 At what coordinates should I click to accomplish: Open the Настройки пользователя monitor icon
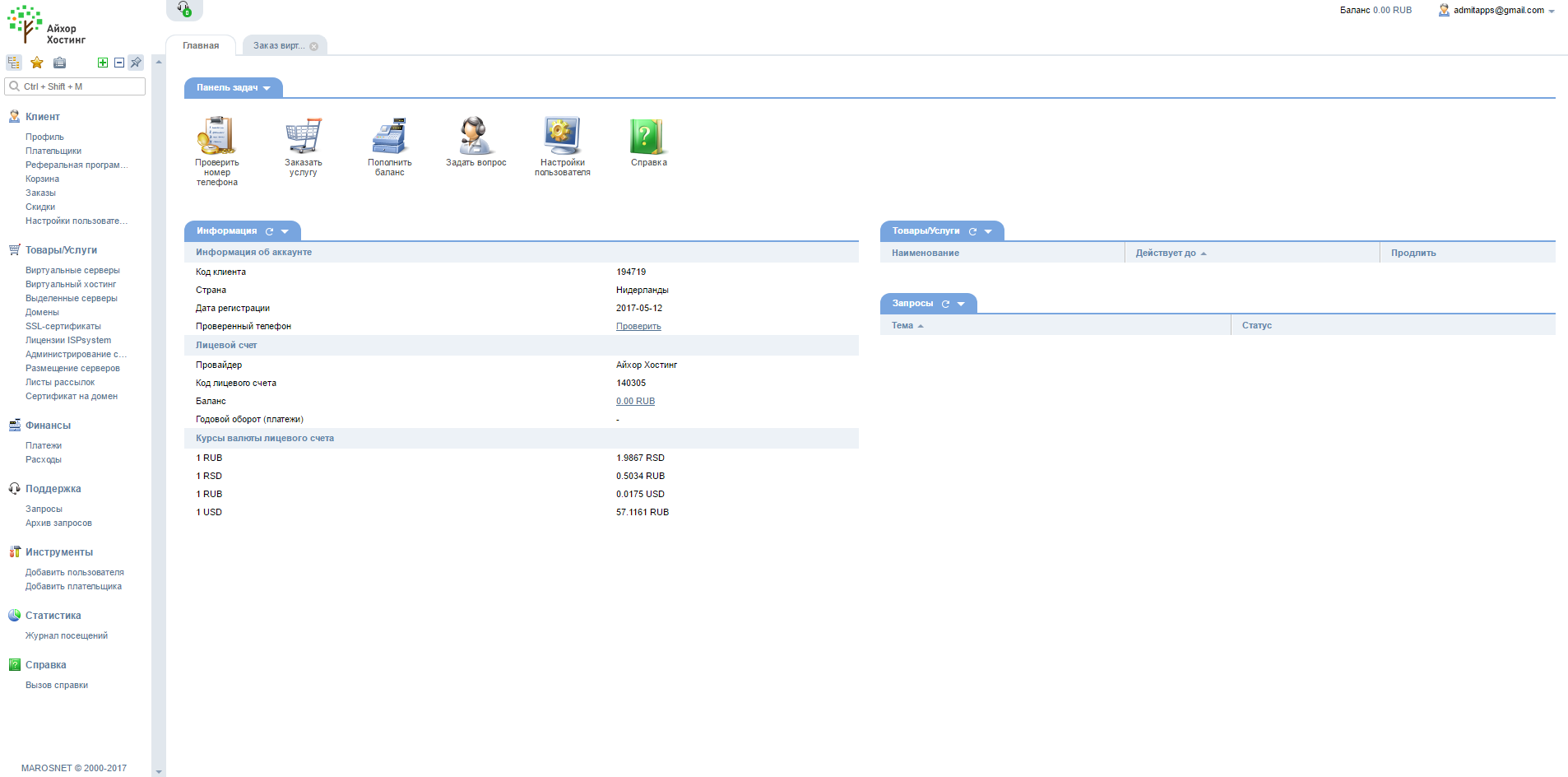tap(563, 136)
